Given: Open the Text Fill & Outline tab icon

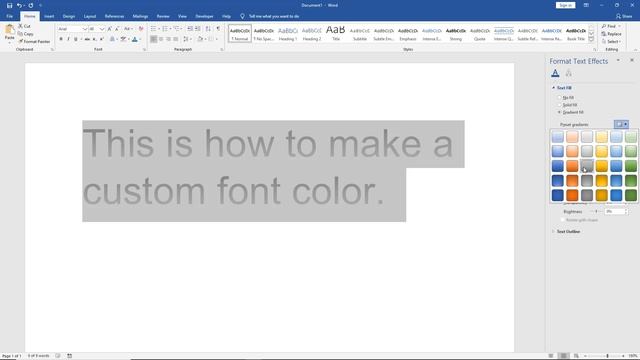Looking at the screenshot, I should pos(555,73).
